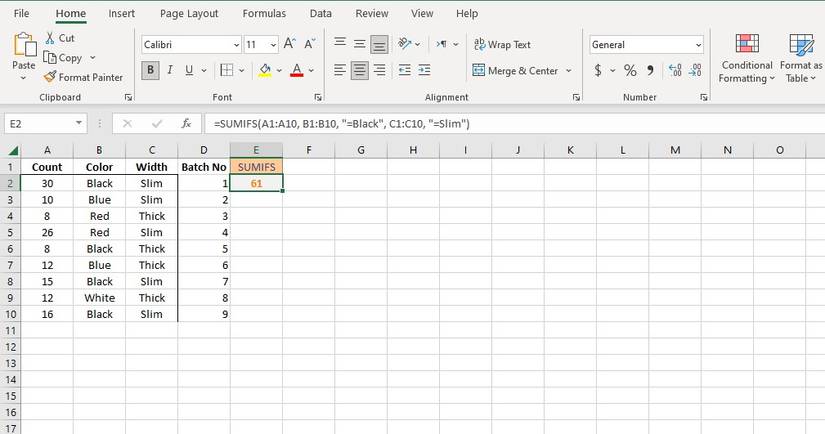
Task: Expand the Merge & Center arrow
Action: (x=568, y=70)
